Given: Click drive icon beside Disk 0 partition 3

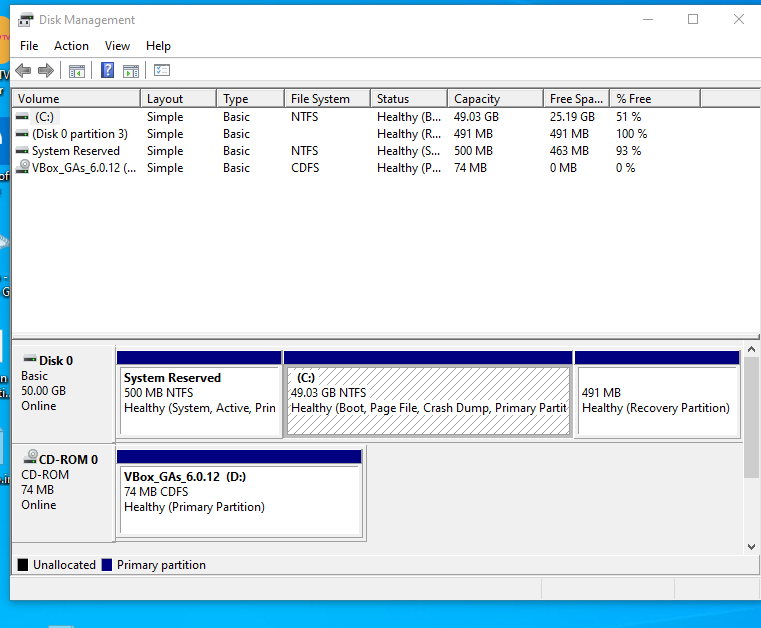Looking at the screenshot, I should point(22,134).
